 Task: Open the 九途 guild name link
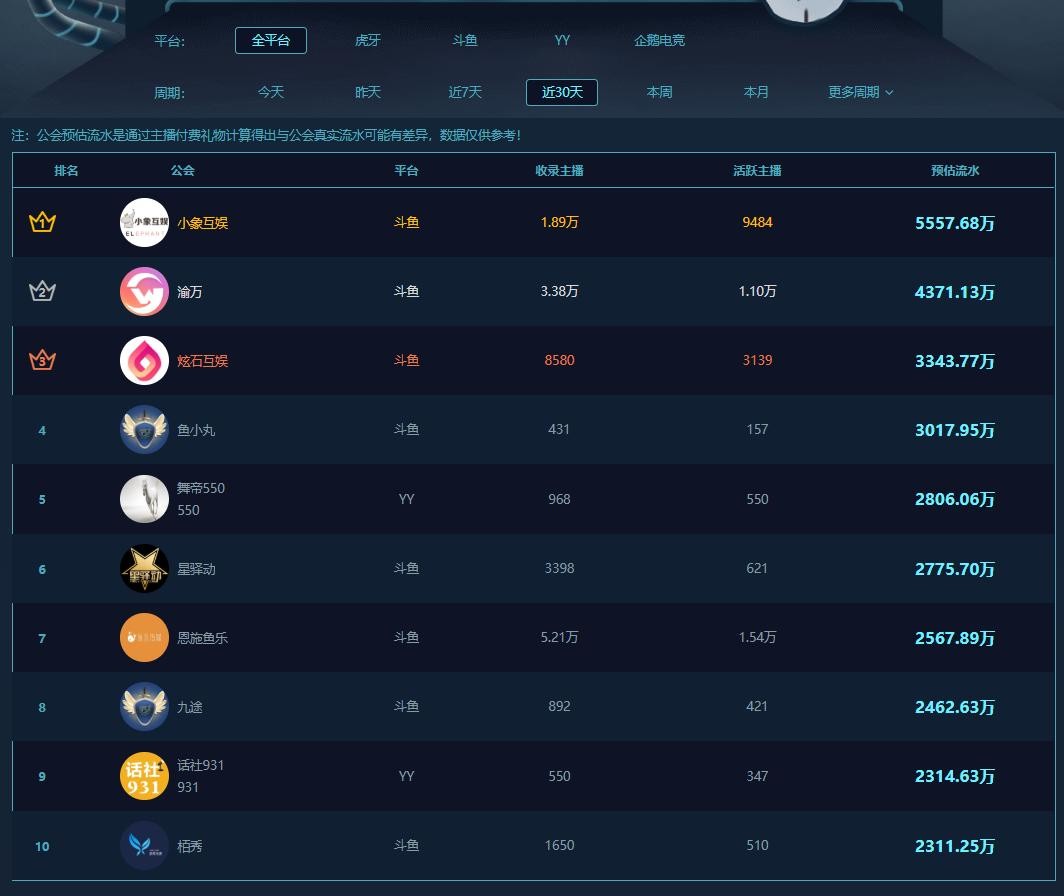[x=190, y=707]
